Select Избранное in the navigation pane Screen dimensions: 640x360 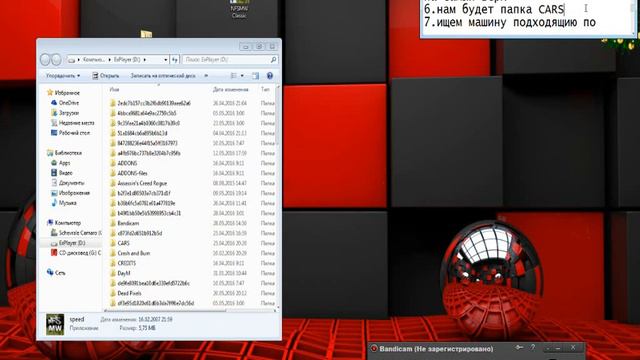click(63, 93)
